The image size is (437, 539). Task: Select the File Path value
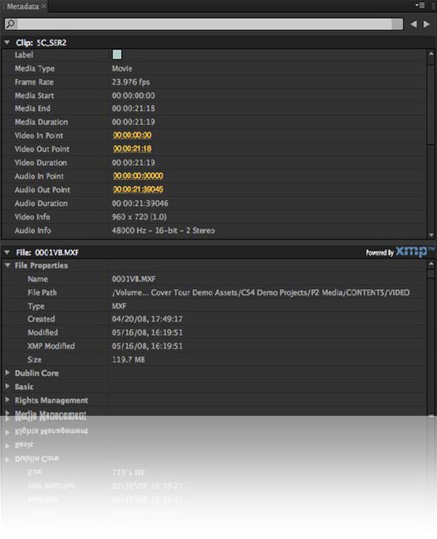pyautogui.click(x=261, y=293)
